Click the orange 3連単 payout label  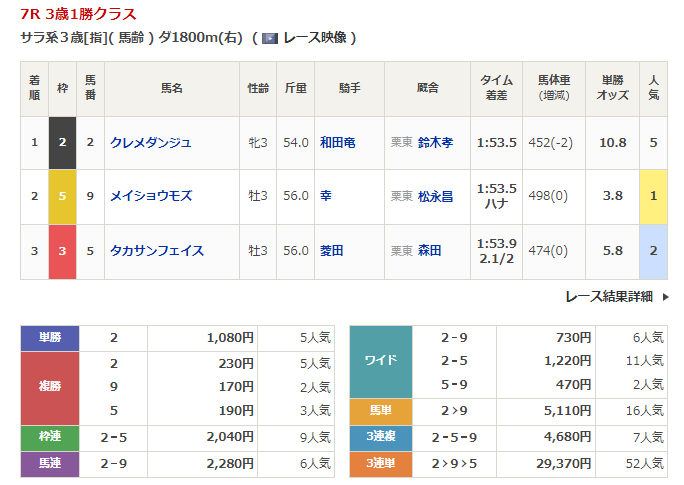point(379,463)
